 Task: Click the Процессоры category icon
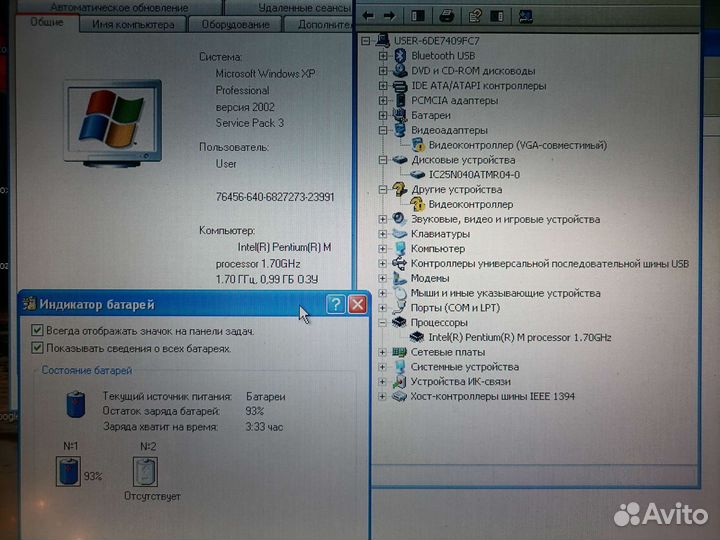pos(399,322)
